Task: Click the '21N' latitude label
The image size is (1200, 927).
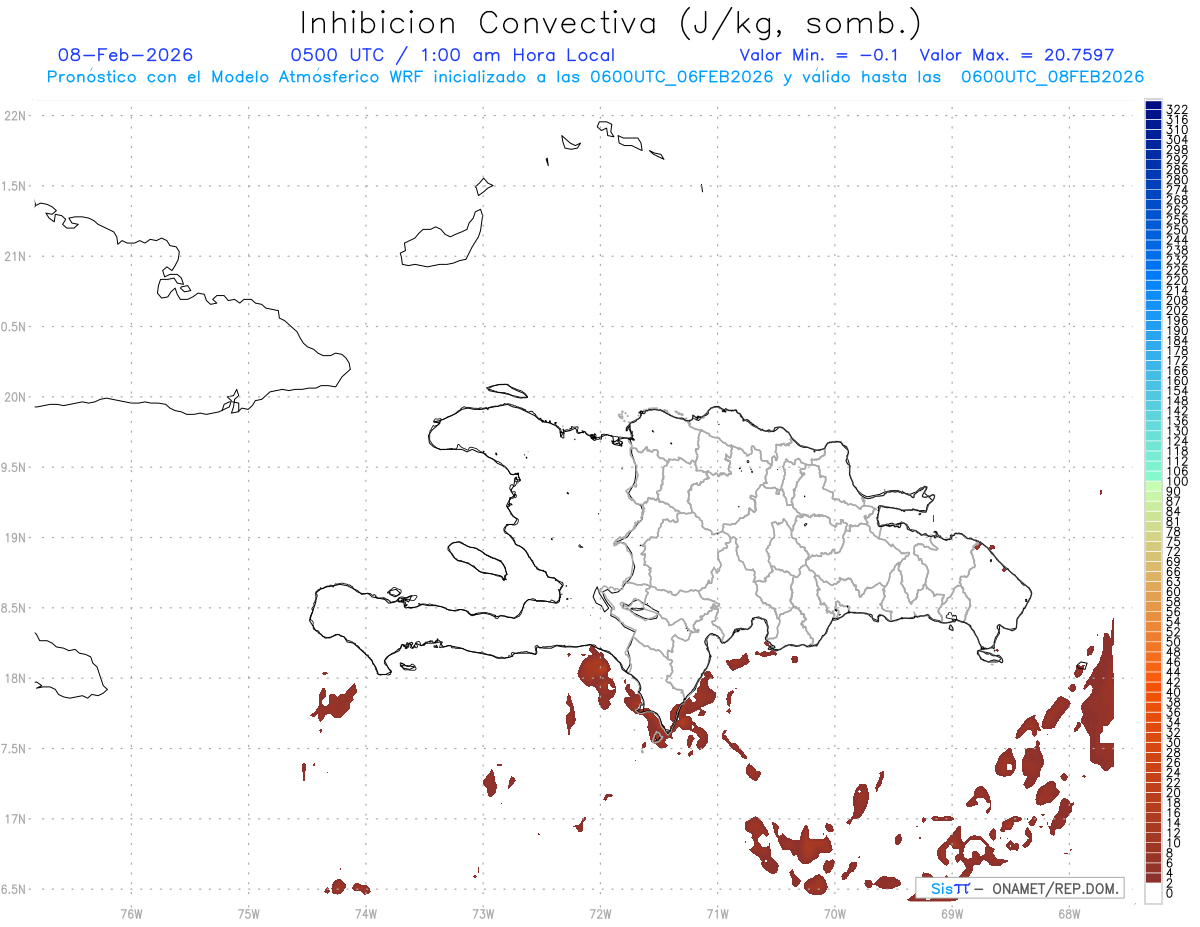Action: coord(14,256)
